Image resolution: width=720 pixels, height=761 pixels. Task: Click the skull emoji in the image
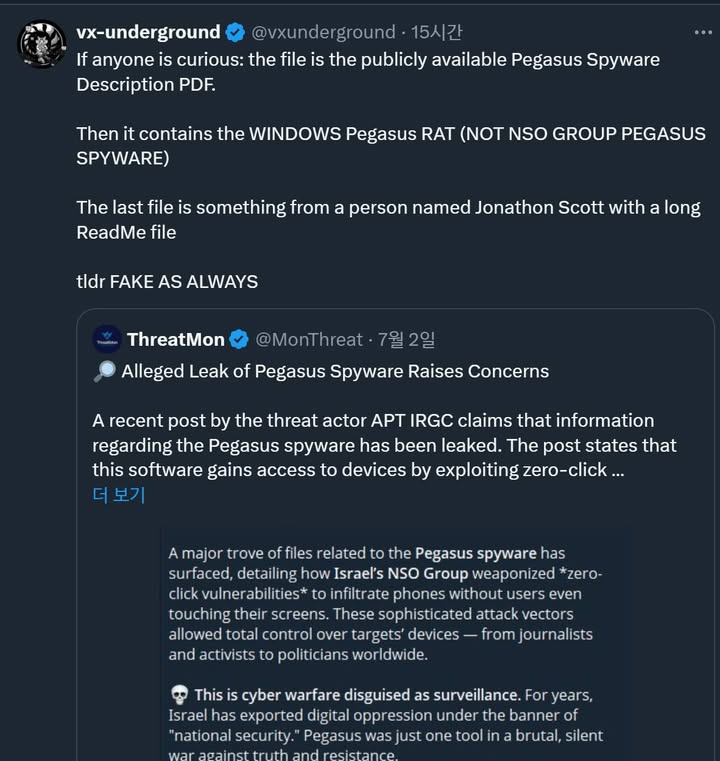(179, 695)
